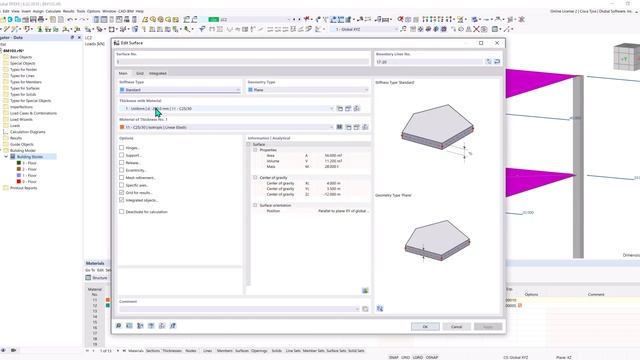Click the view cube in the model window
This screenshot has width=640, height=360.
(626, 57)
